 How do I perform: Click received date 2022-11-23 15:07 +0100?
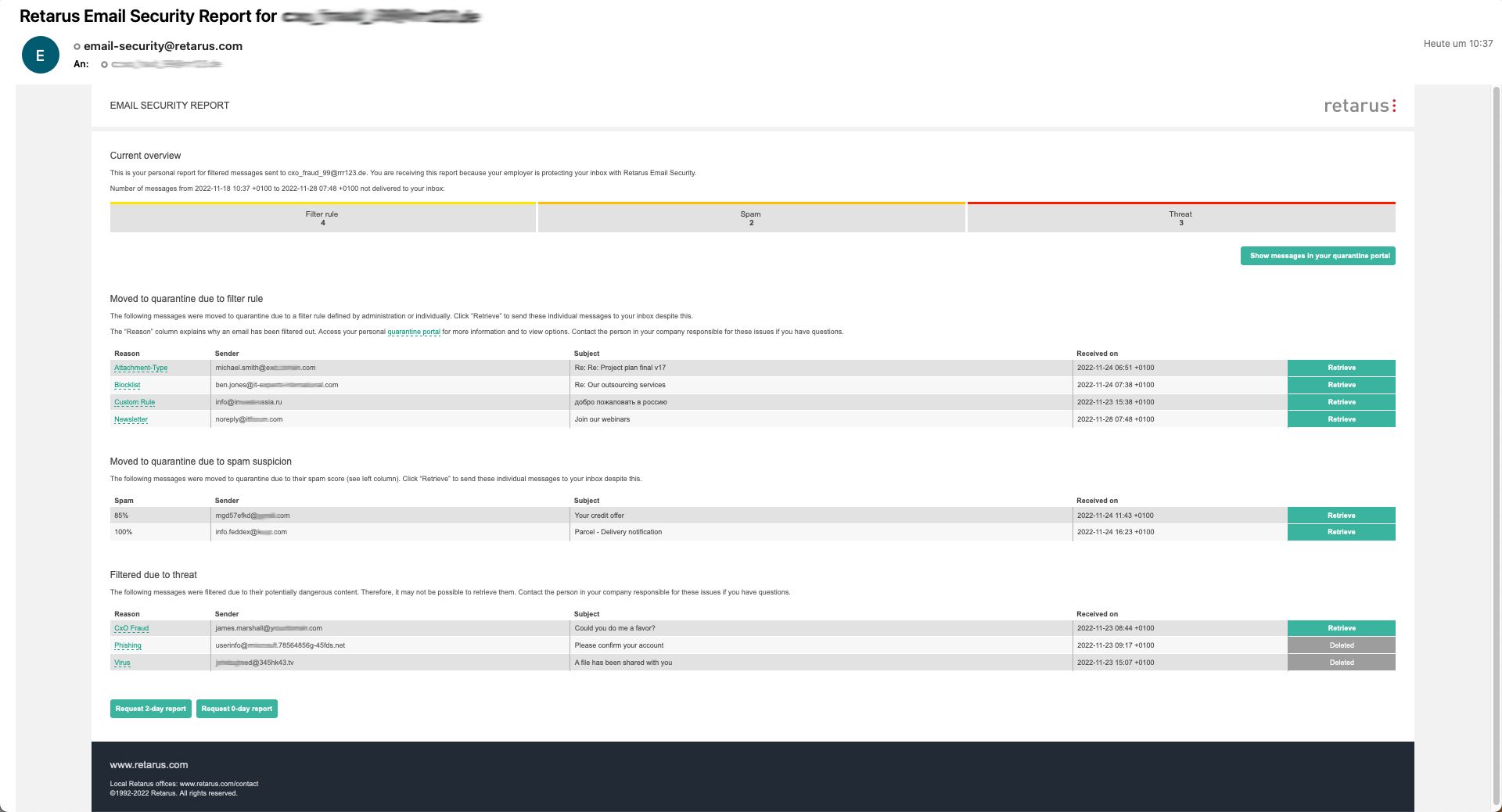(x=1116, y=663)
